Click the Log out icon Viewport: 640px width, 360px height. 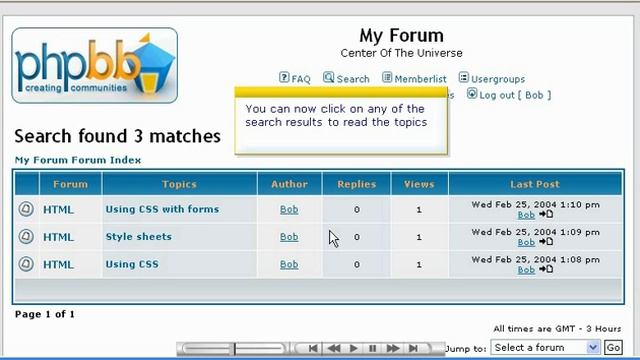[472, 93]
